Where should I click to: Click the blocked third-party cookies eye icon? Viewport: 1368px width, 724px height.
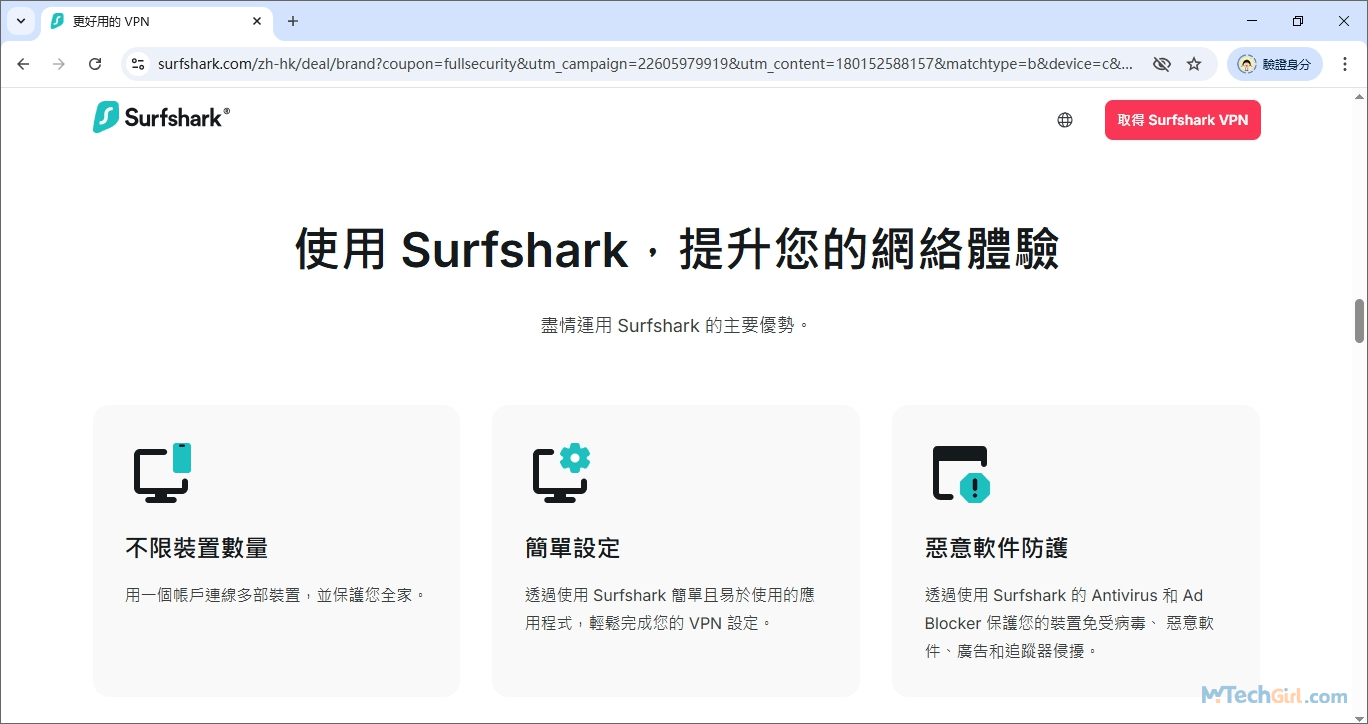[x=1161, y=64]
